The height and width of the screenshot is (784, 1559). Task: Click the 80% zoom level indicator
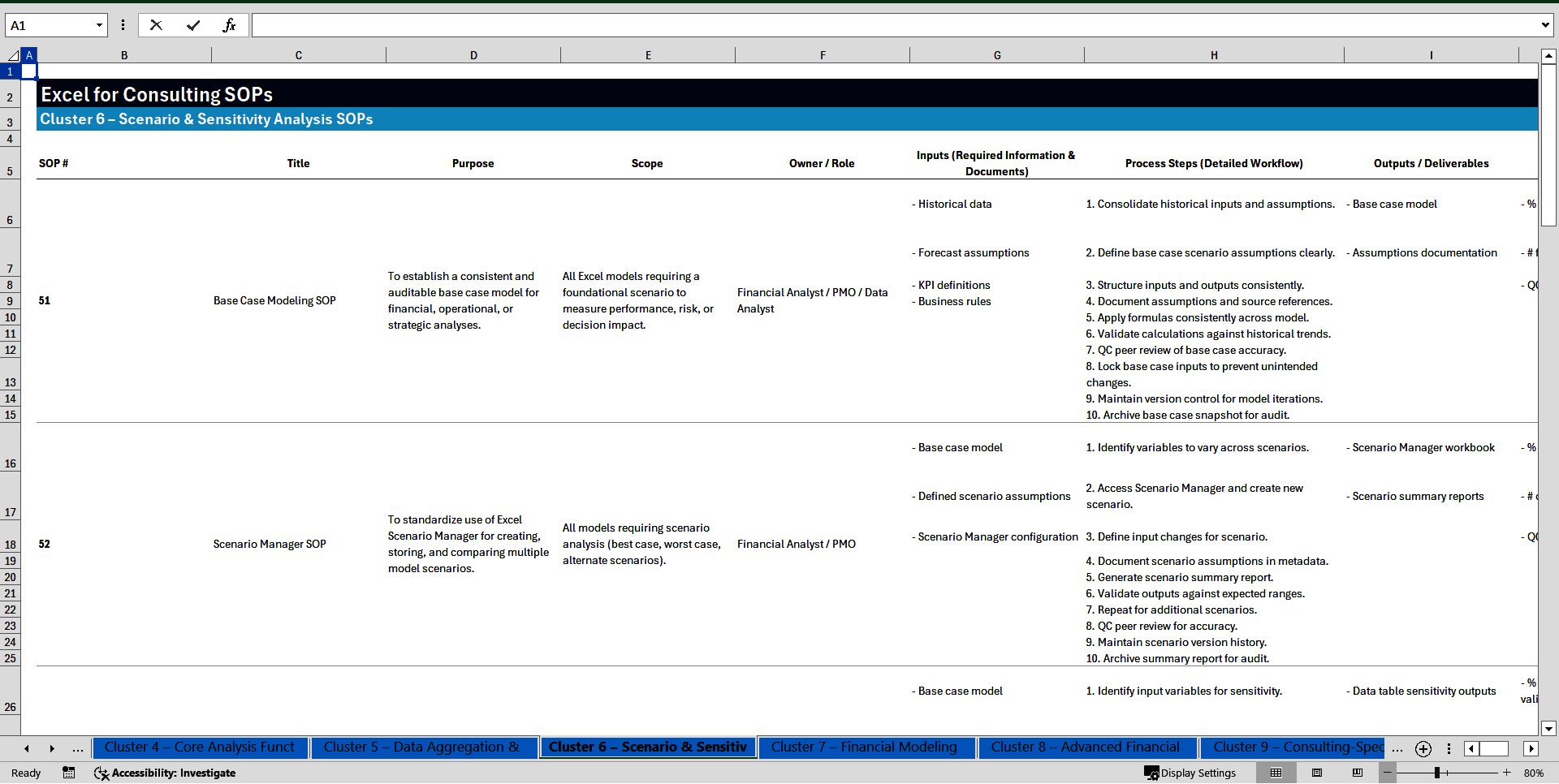click(x=1536, y=773)
